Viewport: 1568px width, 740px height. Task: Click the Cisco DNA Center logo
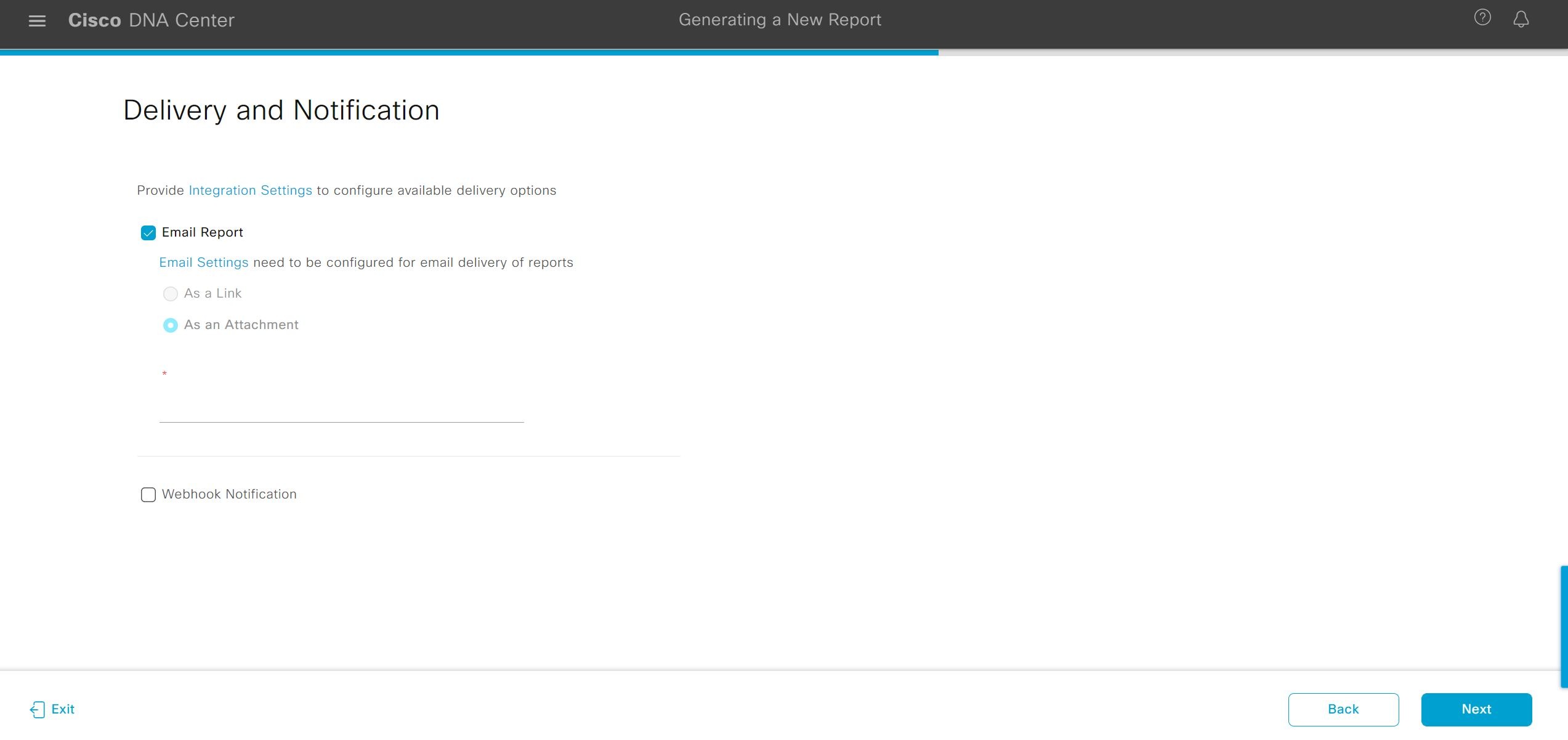(x=151, y=20)
